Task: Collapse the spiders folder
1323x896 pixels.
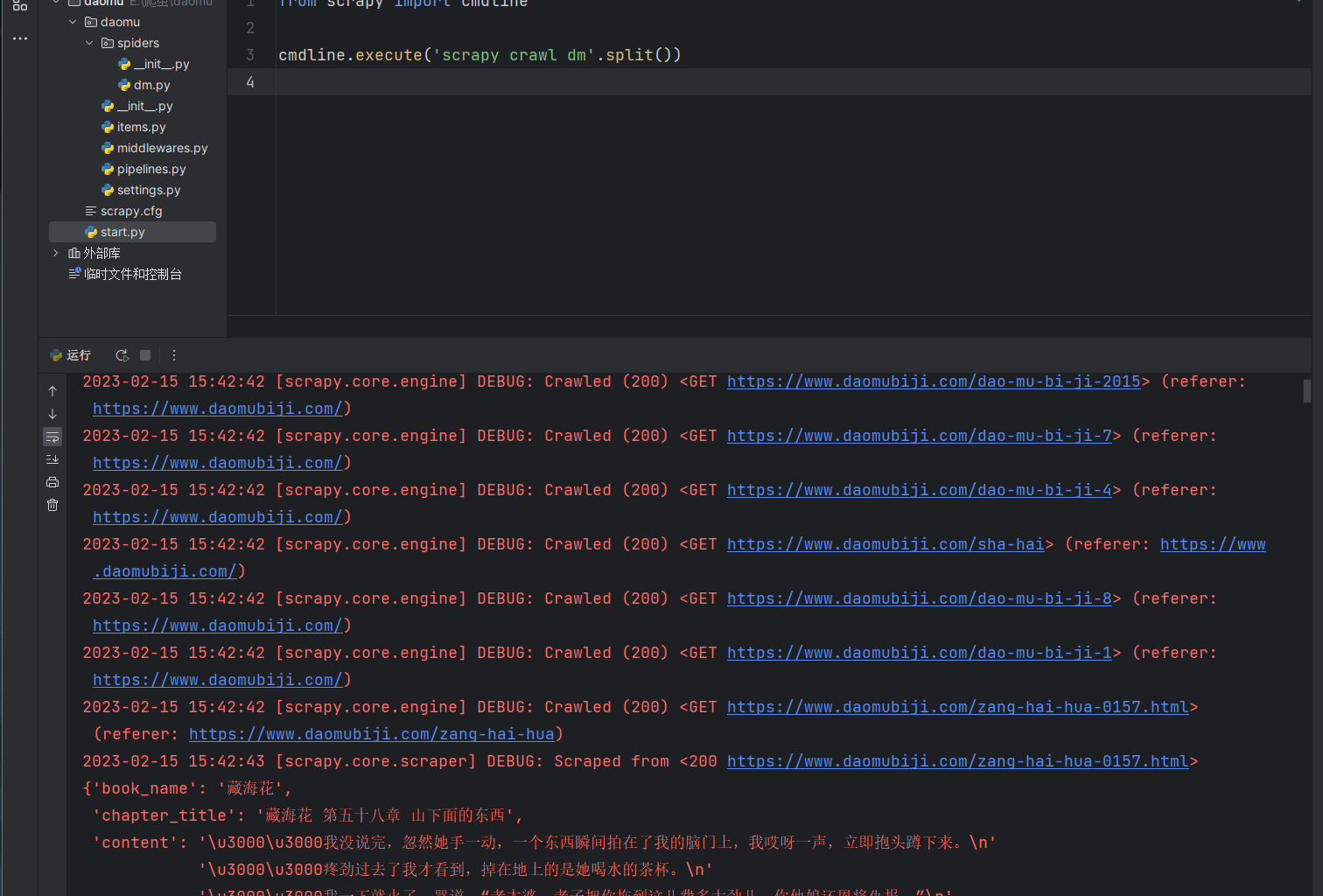Action: 89,43
